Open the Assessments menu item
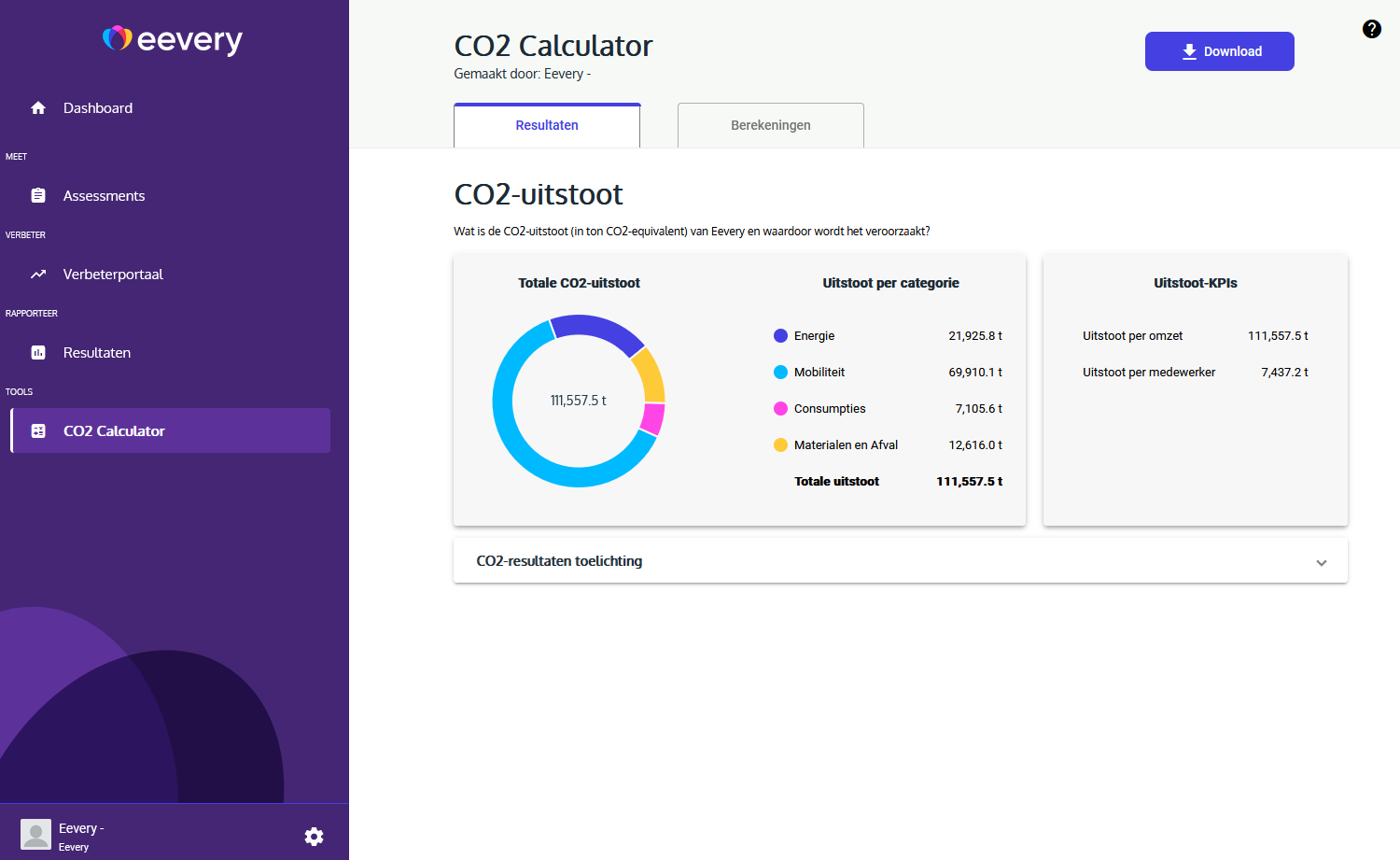This screenshot has height=860, width=1400. [x=104, y=196]
